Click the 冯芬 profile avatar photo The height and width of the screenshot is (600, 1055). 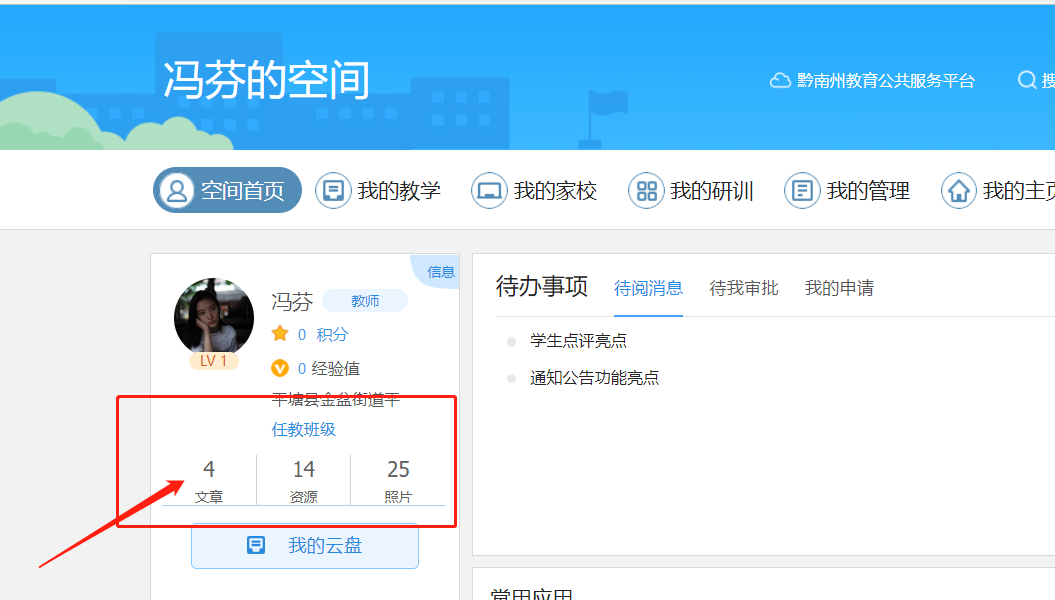(214, 316)
